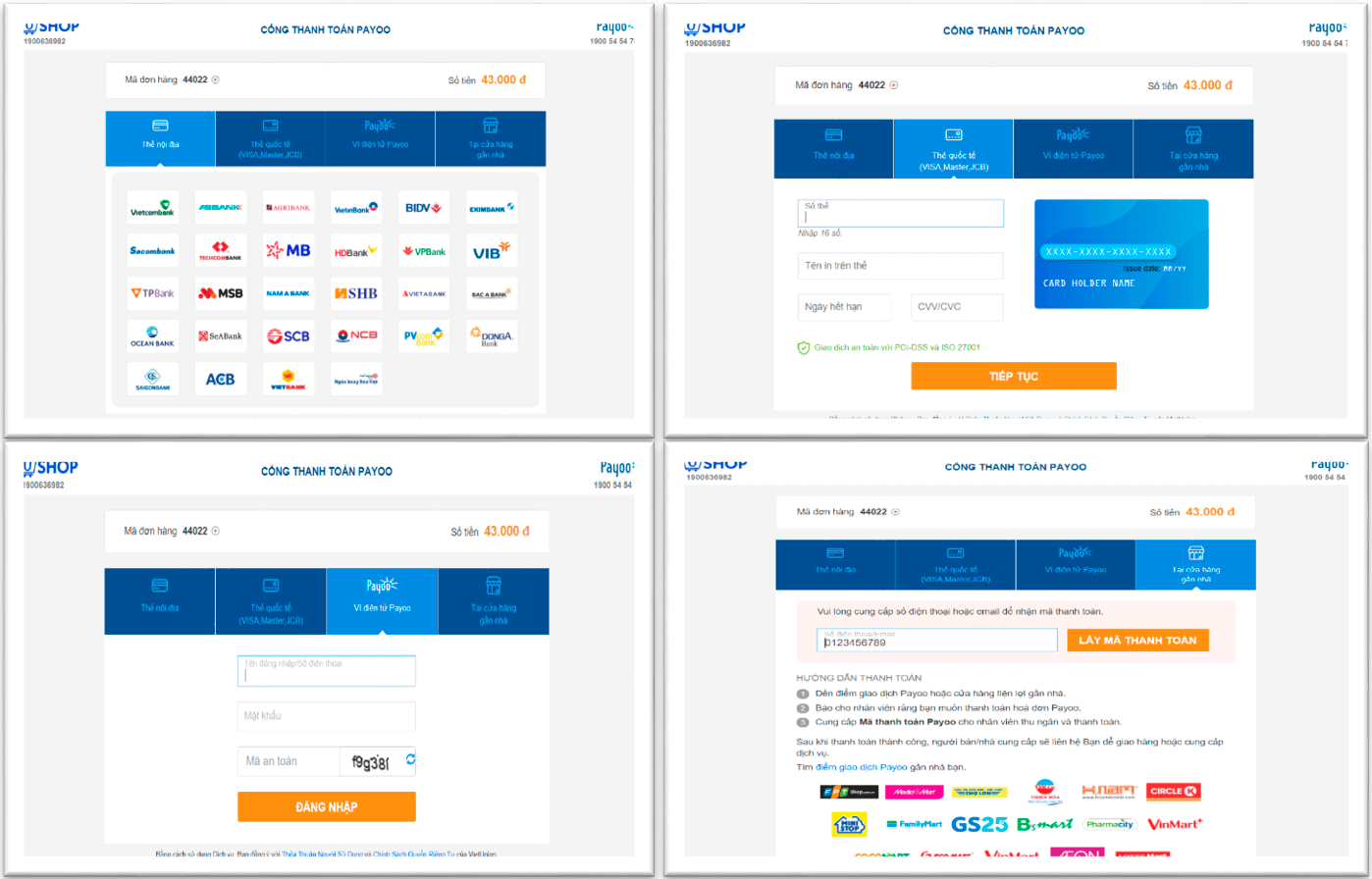Choose the SHB bank logo
Image resolution: width=1372 pixels, height=879 pixels.
coord(356,293)
